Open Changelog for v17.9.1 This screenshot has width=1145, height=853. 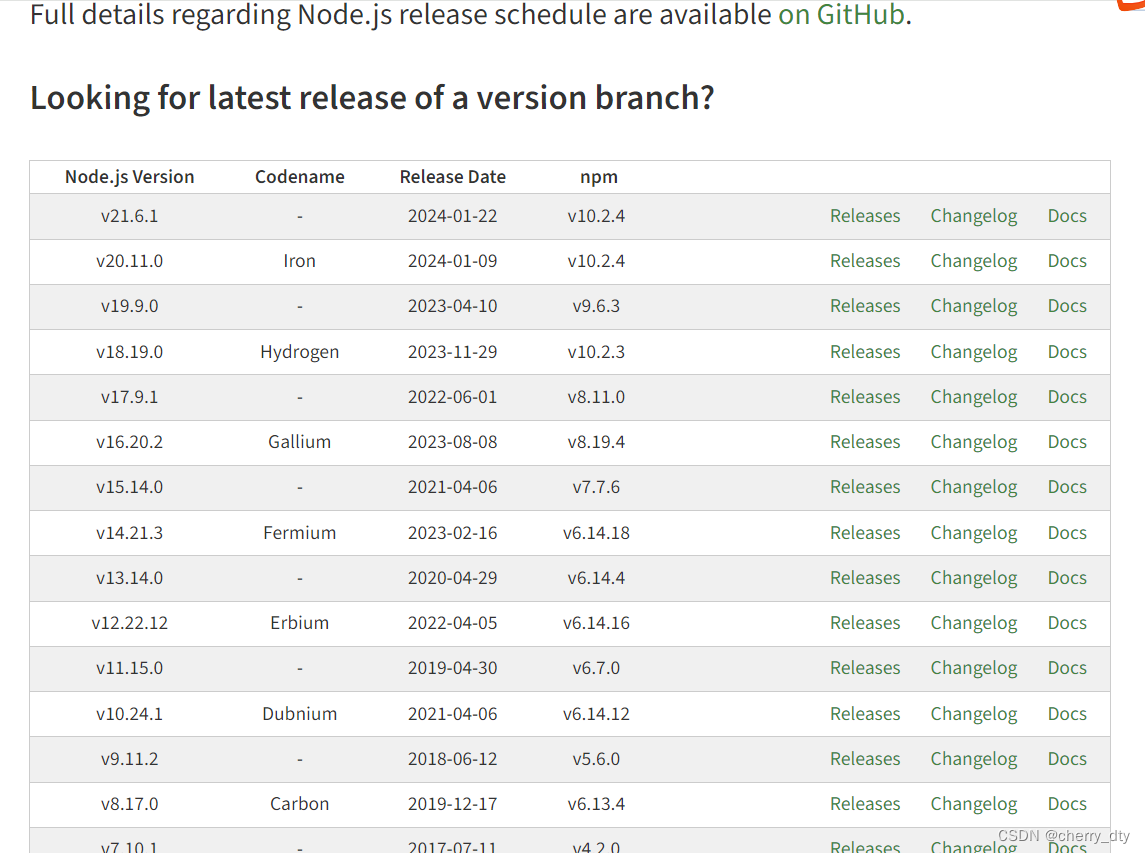tap(973, 397)
